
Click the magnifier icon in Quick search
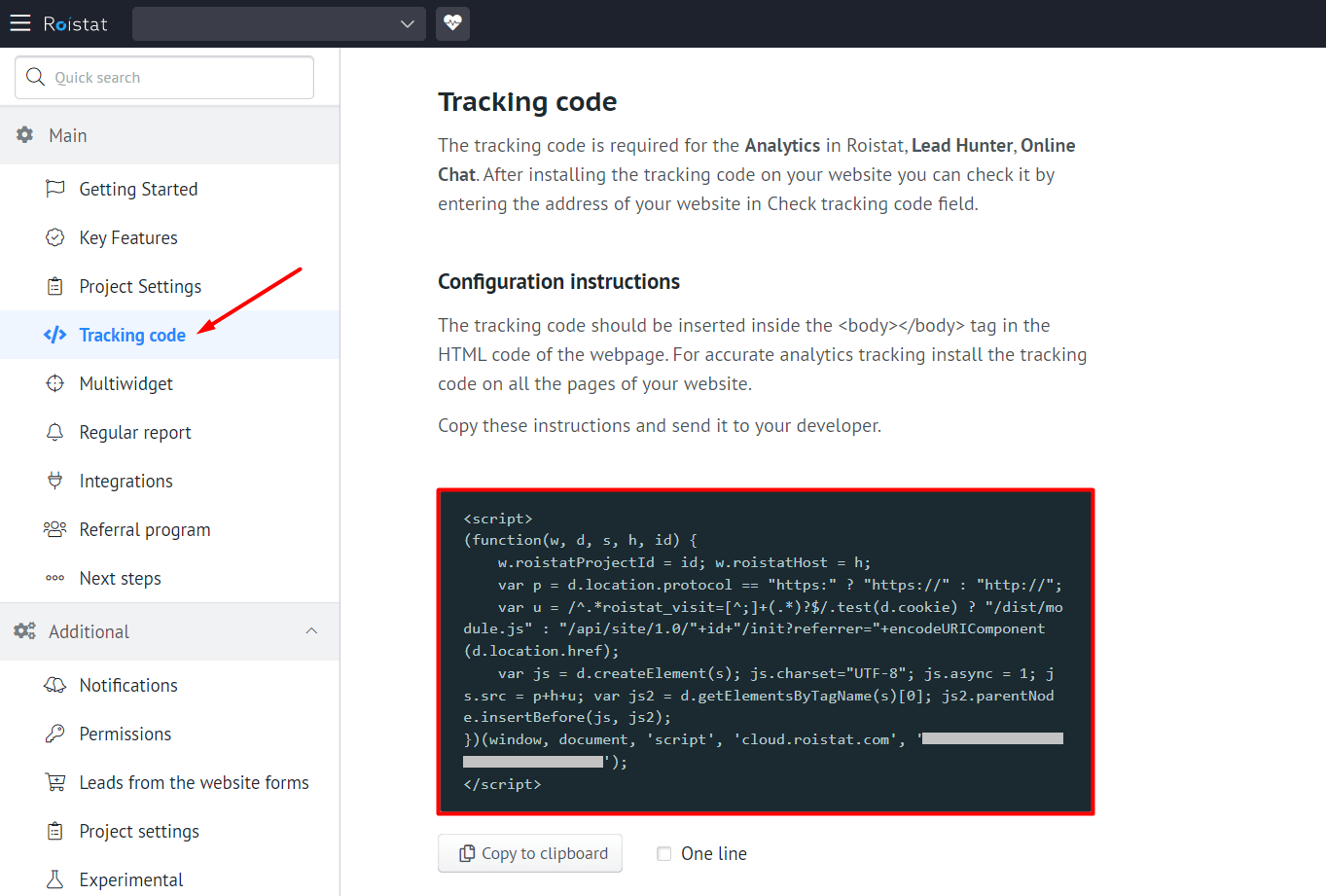(x=36, y=77)
